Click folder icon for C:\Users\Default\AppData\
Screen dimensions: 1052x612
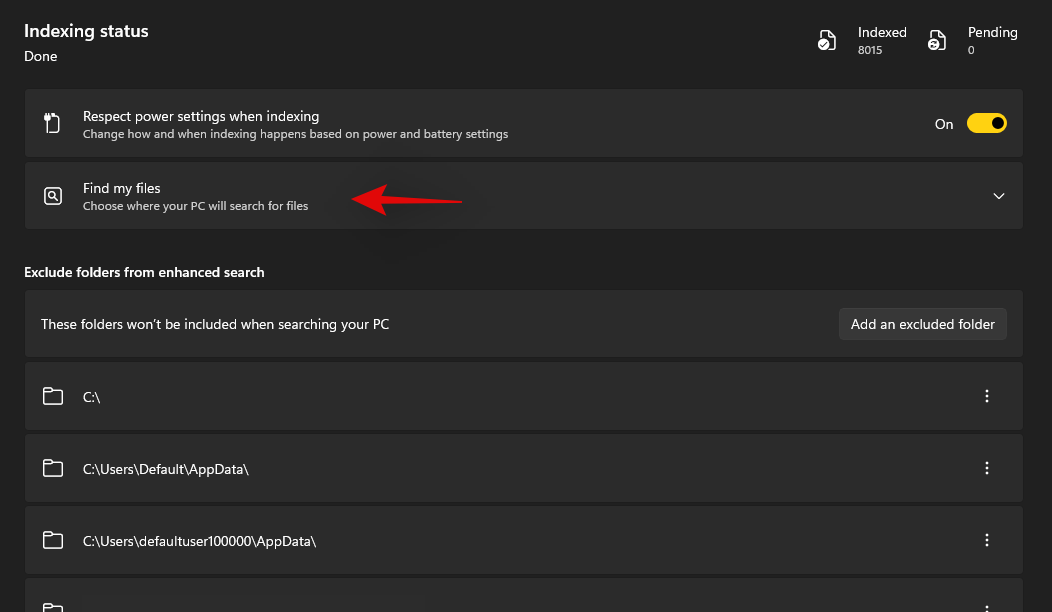click(x=53, y=469)
